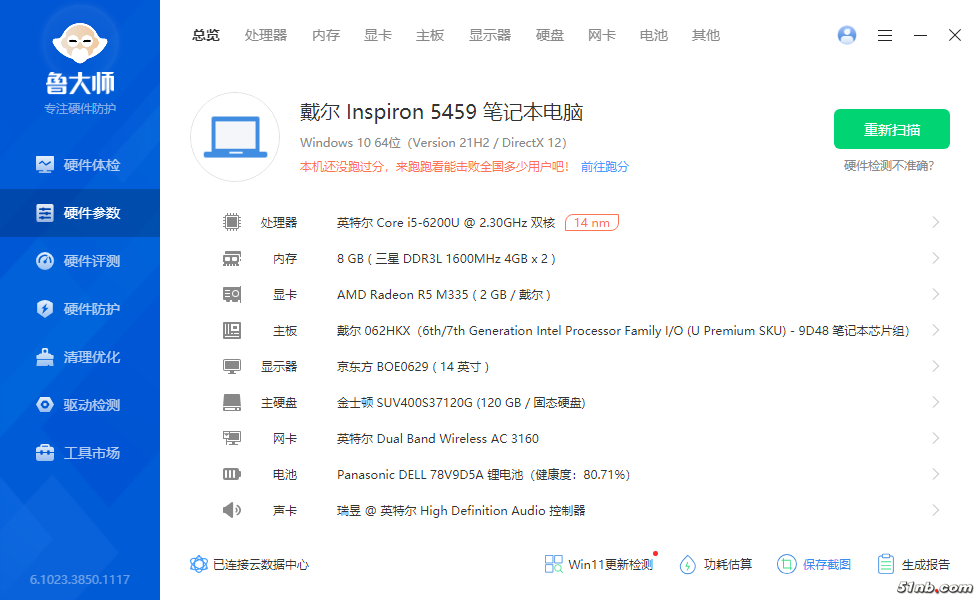This screenshot has height=600, width=980.
Task: Open the hamburger menu icon
Action: tap(885, 35)
